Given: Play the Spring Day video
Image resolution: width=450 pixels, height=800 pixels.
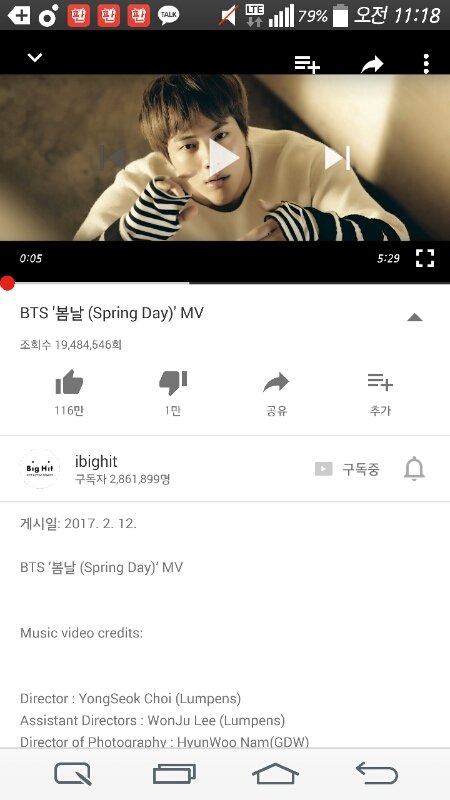Looking at the screenshot, I should click(x=223, y=158).
